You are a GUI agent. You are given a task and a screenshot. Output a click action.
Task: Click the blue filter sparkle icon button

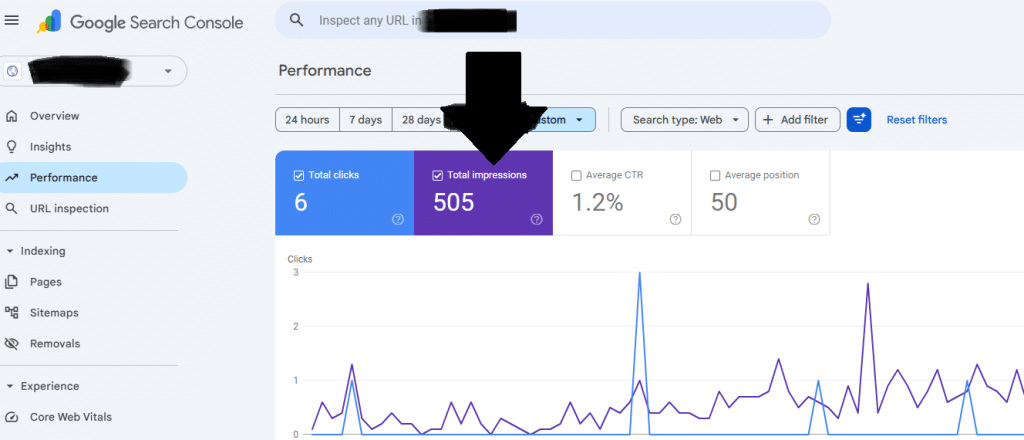(x=859, y=120)
